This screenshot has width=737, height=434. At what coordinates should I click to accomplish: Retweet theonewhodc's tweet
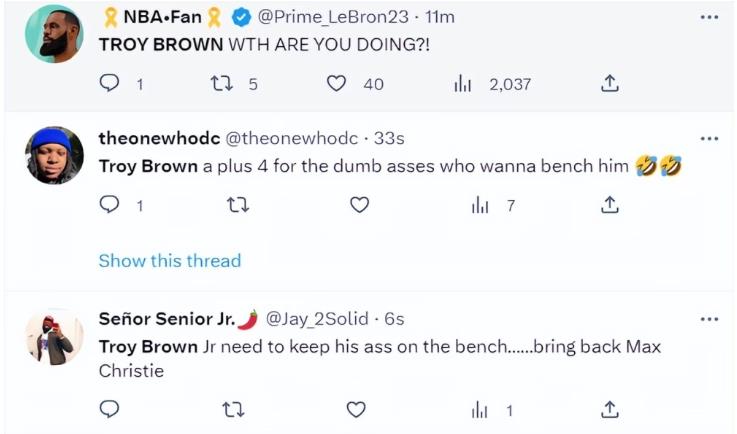(x=237, y=205)
